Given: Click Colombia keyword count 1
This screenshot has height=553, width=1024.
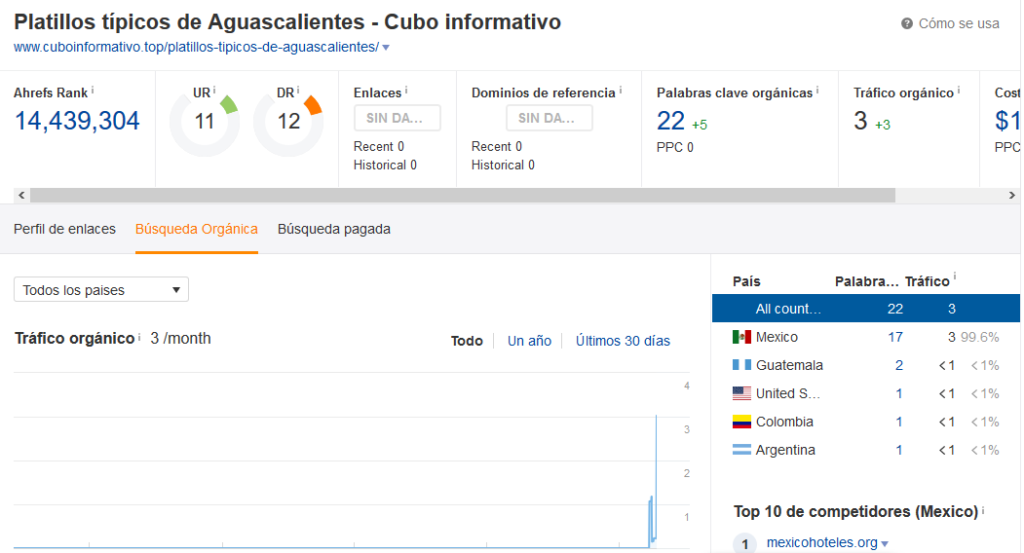Looking at the screenshot, I should pyautogui.click(x=899, y=422).
